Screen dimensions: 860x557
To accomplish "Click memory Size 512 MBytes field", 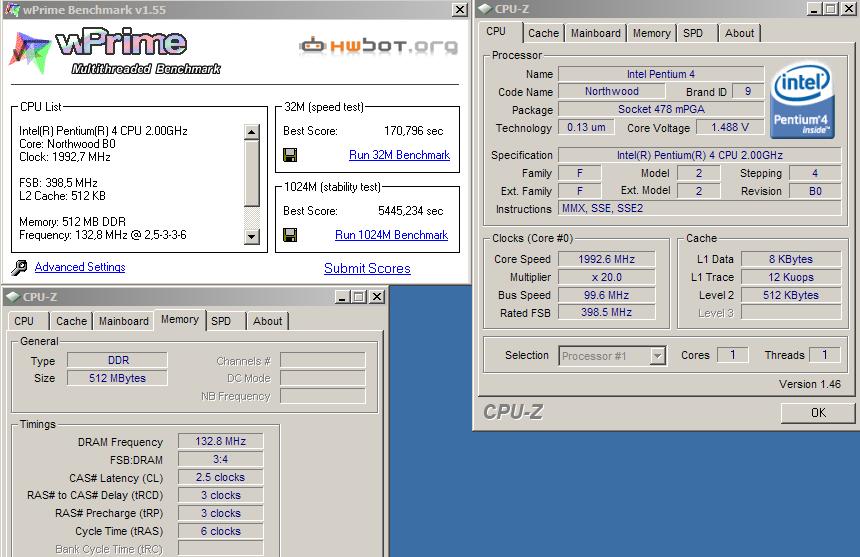I will tap(117, 378).
